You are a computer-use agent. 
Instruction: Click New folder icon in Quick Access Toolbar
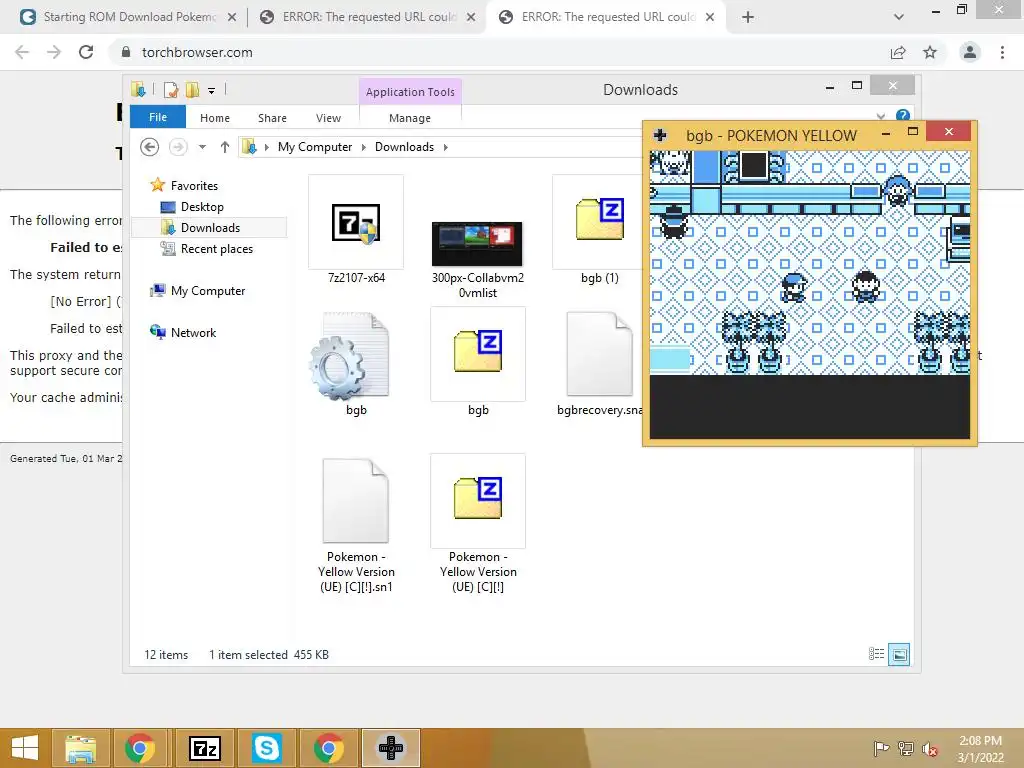(x=193, y=90)
